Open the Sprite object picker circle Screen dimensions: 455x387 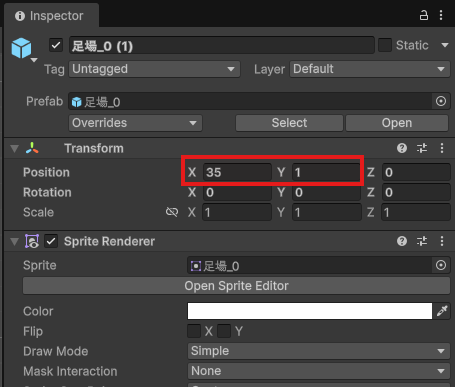click(x=441, y=265)
